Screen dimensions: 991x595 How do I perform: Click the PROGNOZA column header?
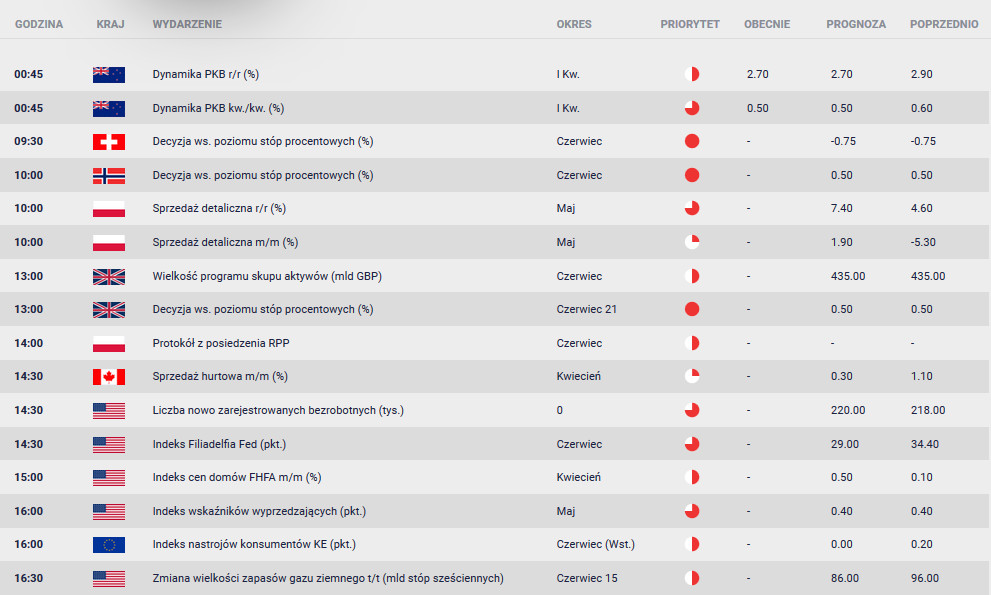tap(856, 24)
